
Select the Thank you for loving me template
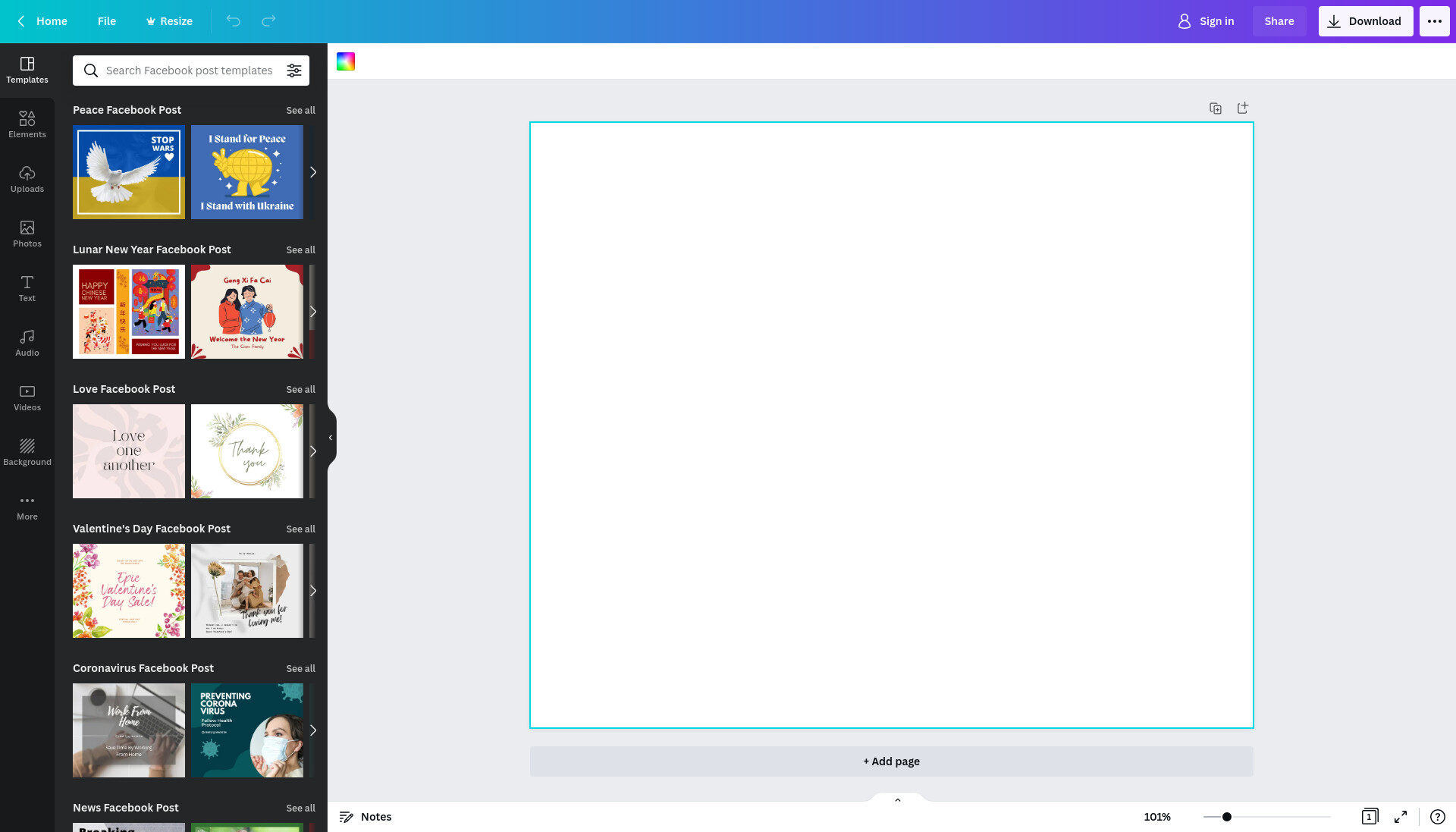[247, 591]
